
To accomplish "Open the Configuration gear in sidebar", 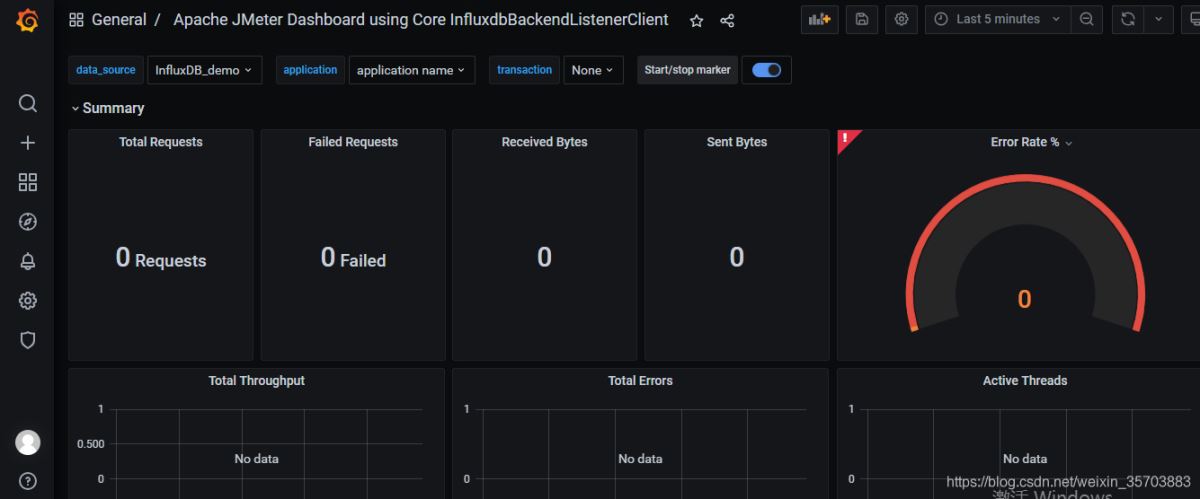I will [28, 301].
